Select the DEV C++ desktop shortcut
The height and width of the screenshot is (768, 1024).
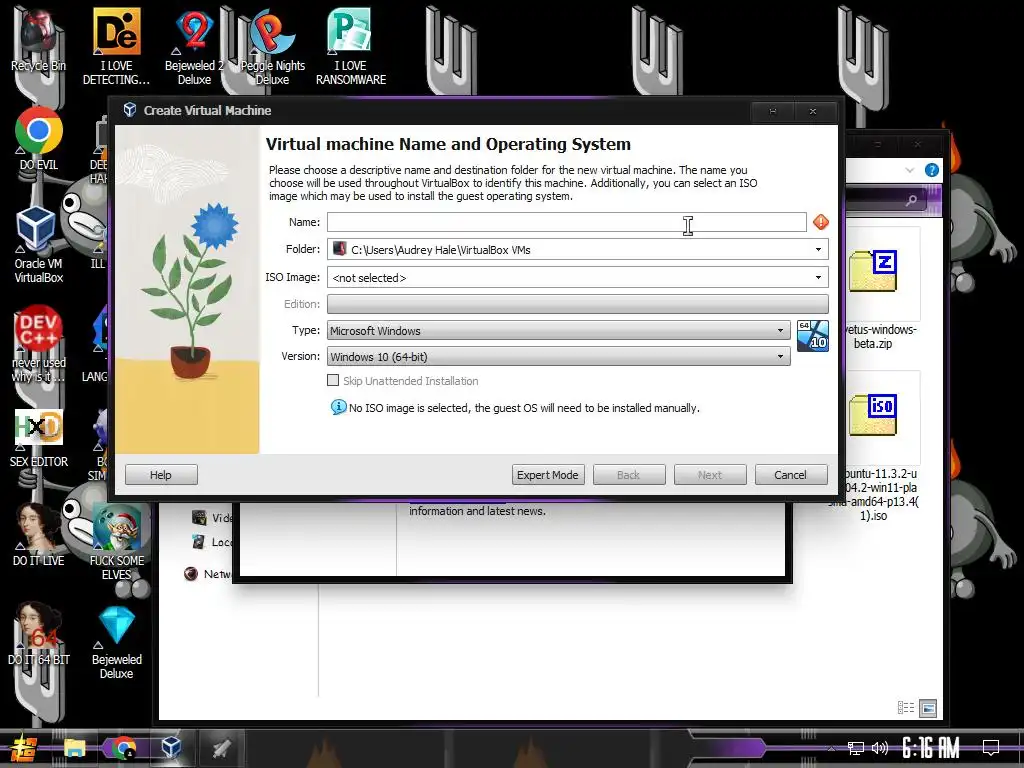pos(39,344)
